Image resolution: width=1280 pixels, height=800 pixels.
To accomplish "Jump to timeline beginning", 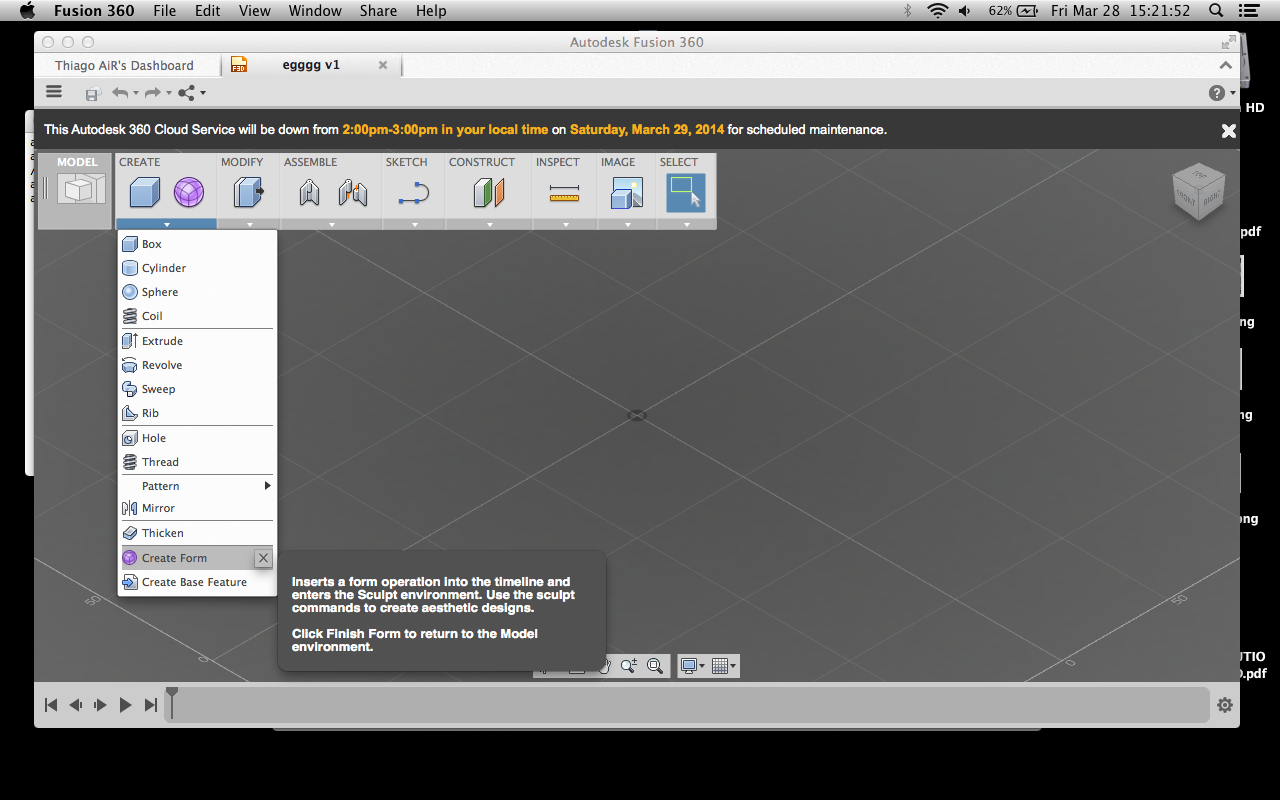I will pos(51,705).
